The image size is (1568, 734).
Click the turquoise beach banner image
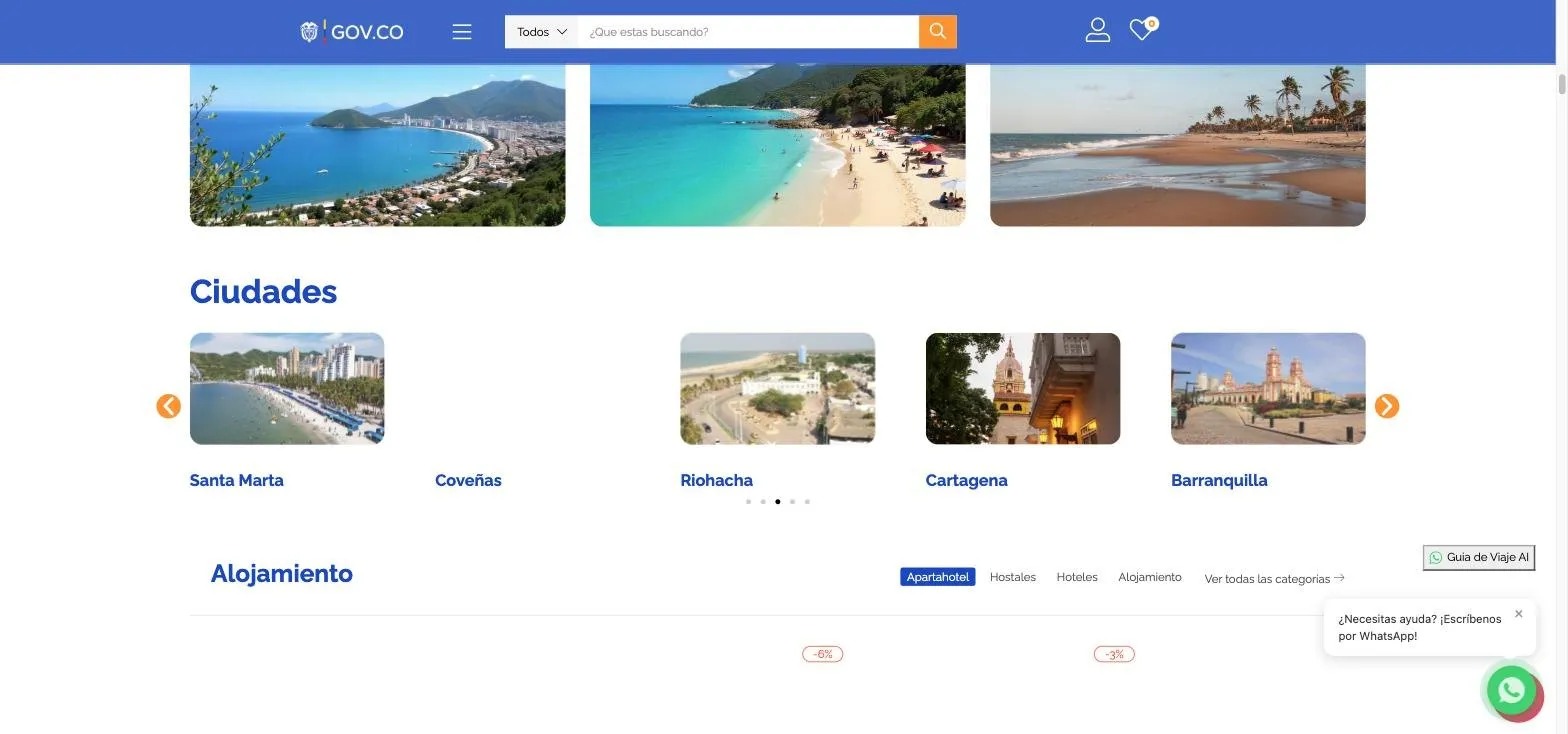tap(778, 145)
